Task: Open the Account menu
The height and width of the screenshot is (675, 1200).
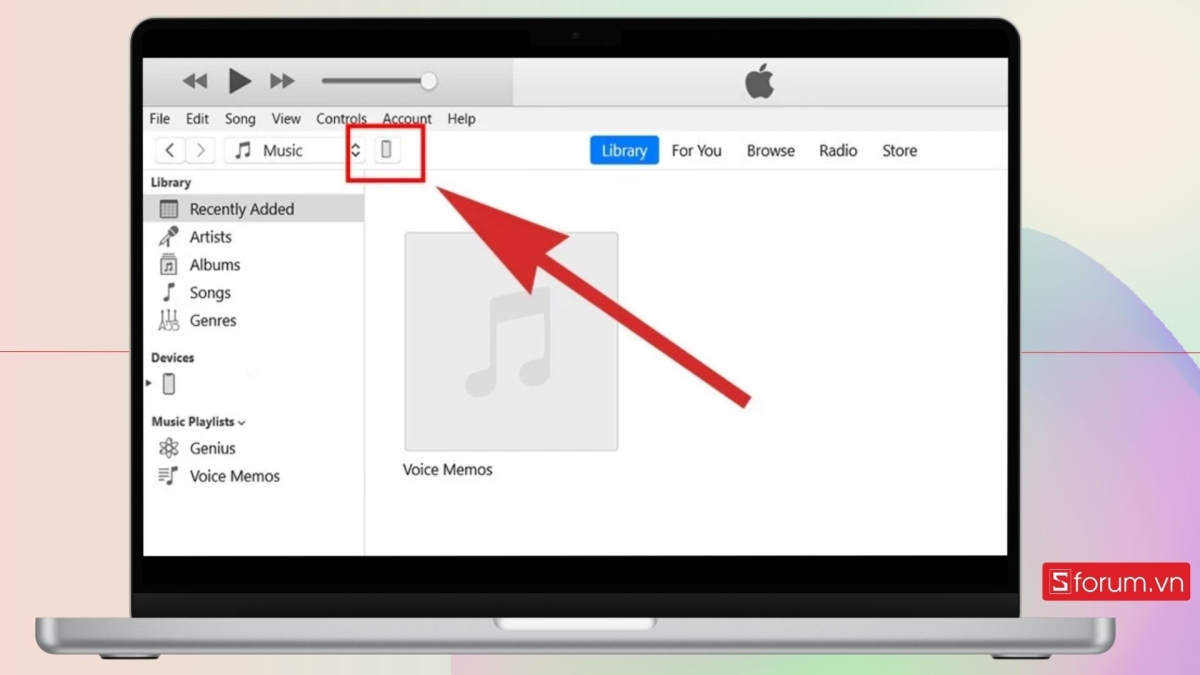Action: (x=407, y=118)
